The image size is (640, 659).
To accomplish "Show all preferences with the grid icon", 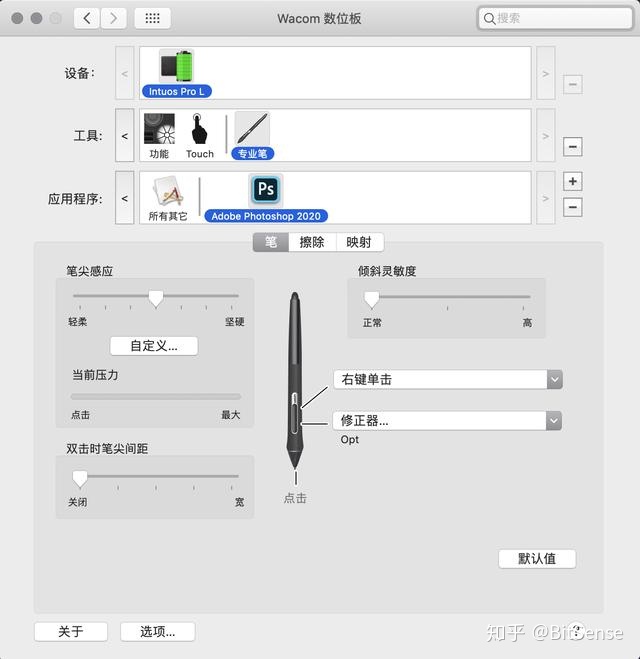I will point(152,18).
